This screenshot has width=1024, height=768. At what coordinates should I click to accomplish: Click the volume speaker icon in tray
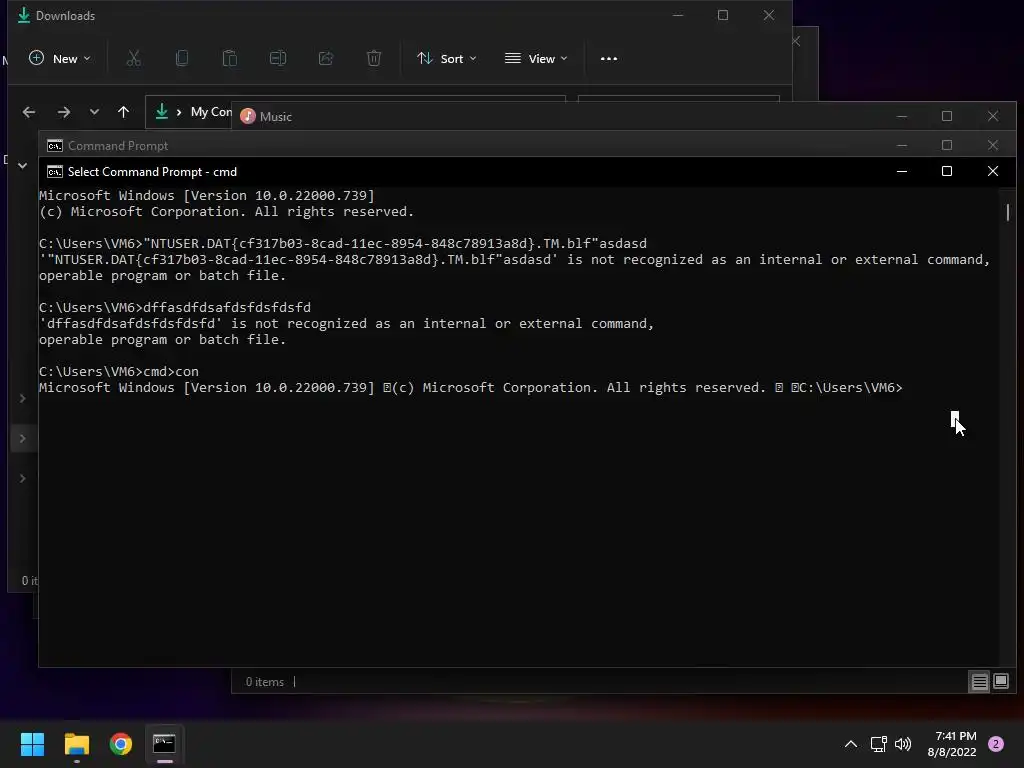tap(903, 744)
